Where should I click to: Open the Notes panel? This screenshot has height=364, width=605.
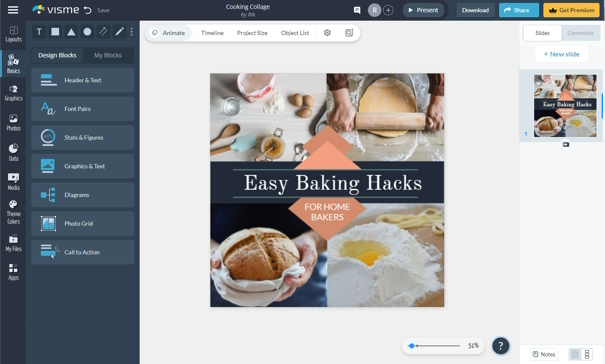click(x=544, y=354)
